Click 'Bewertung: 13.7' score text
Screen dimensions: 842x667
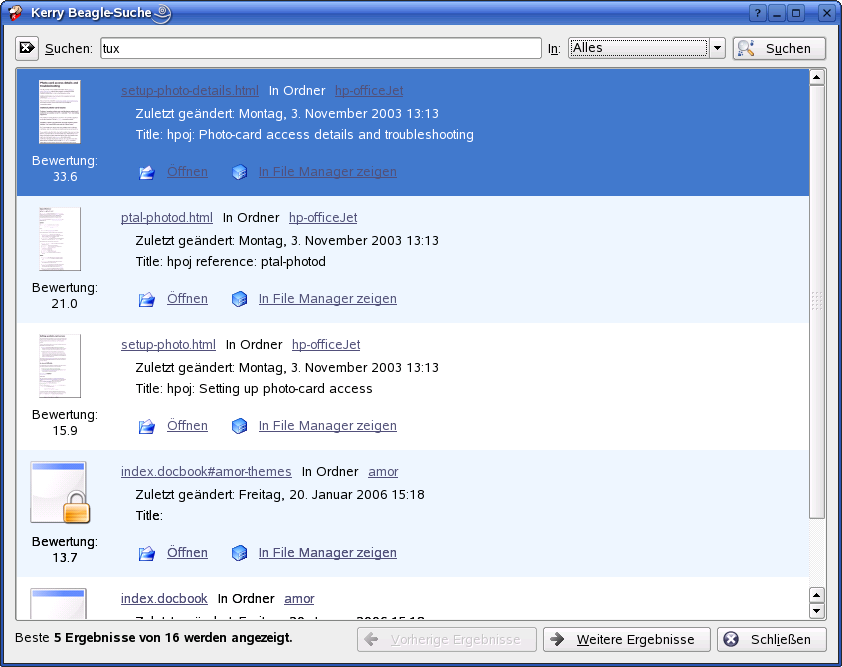(x=65, y=549)
